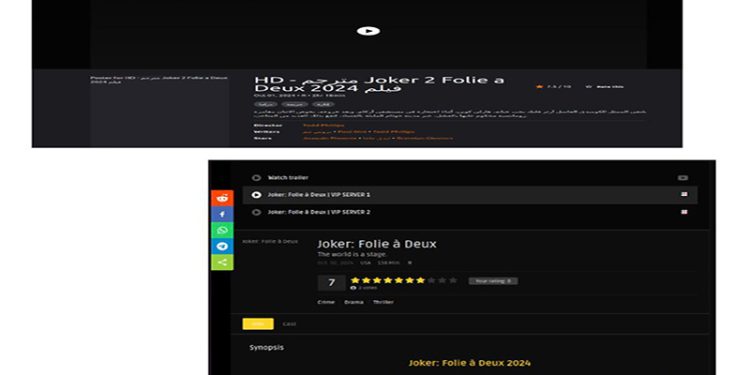Click the 'The world is a stage.' tagline
Viewport: 750px width, 375px height.
point(352,254)
